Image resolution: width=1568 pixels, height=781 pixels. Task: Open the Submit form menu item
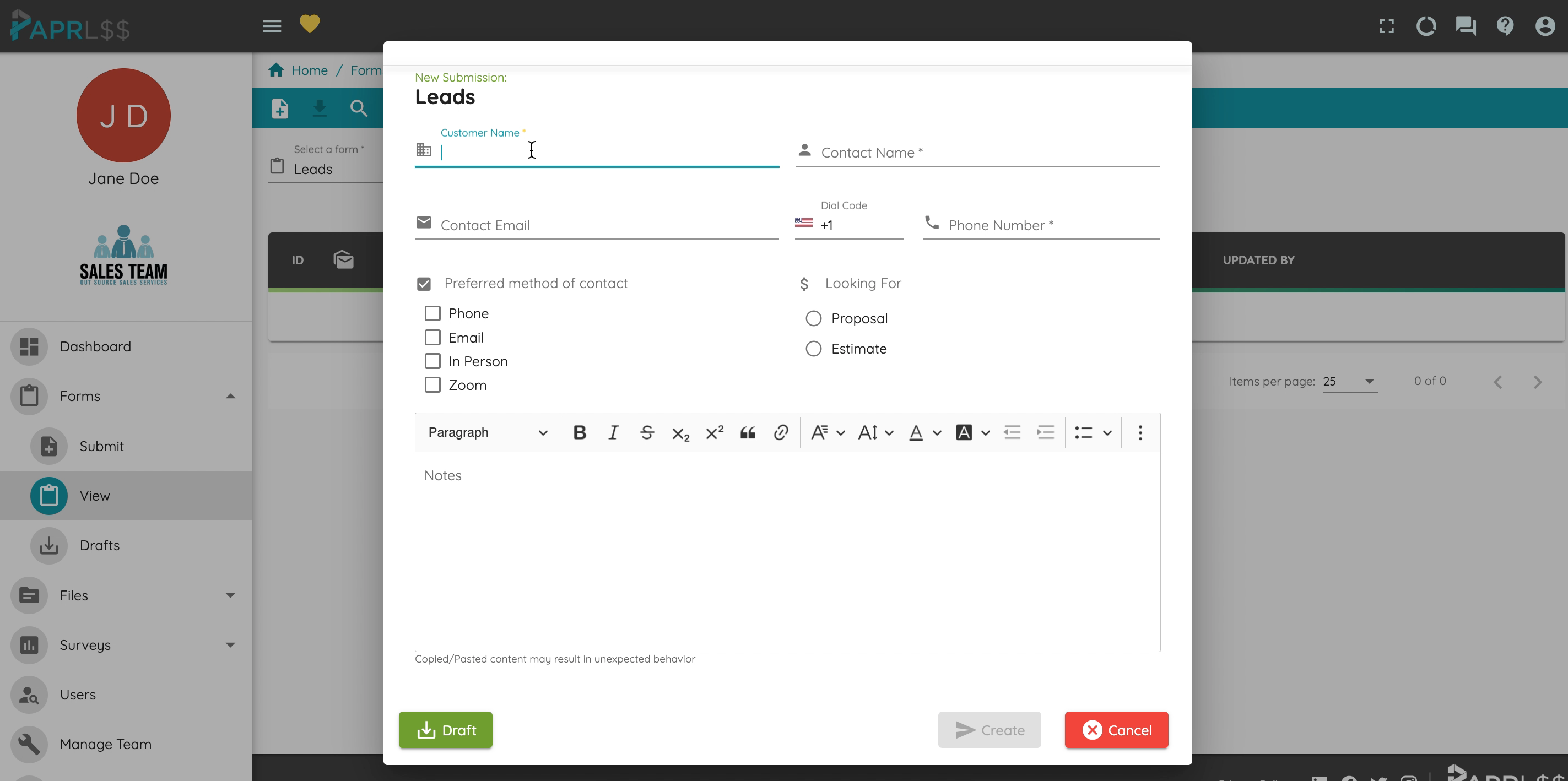click(x=126, y=446)
